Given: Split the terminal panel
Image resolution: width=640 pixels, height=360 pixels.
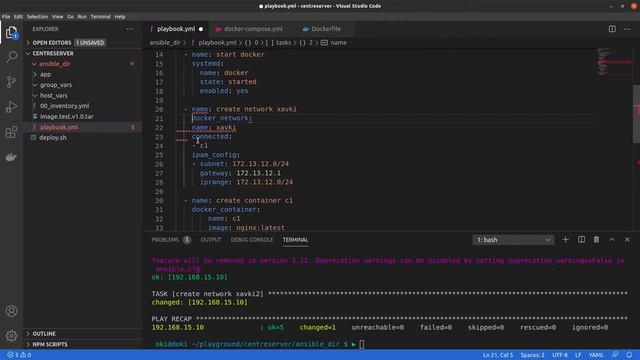Looking at the screenshot, I should click(x=581, y=240).
